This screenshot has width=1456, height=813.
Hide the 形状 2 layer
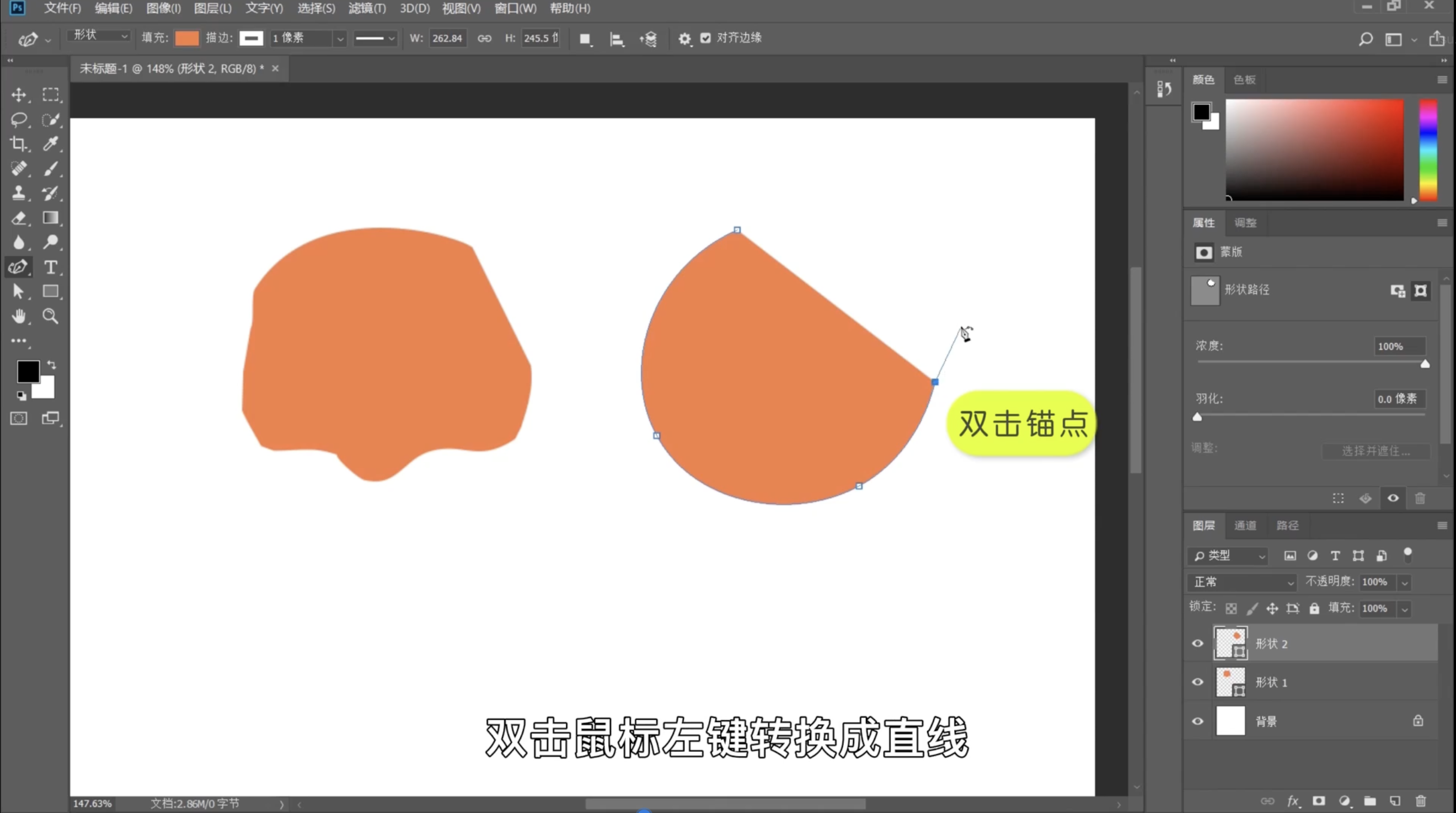point(1197,643)
